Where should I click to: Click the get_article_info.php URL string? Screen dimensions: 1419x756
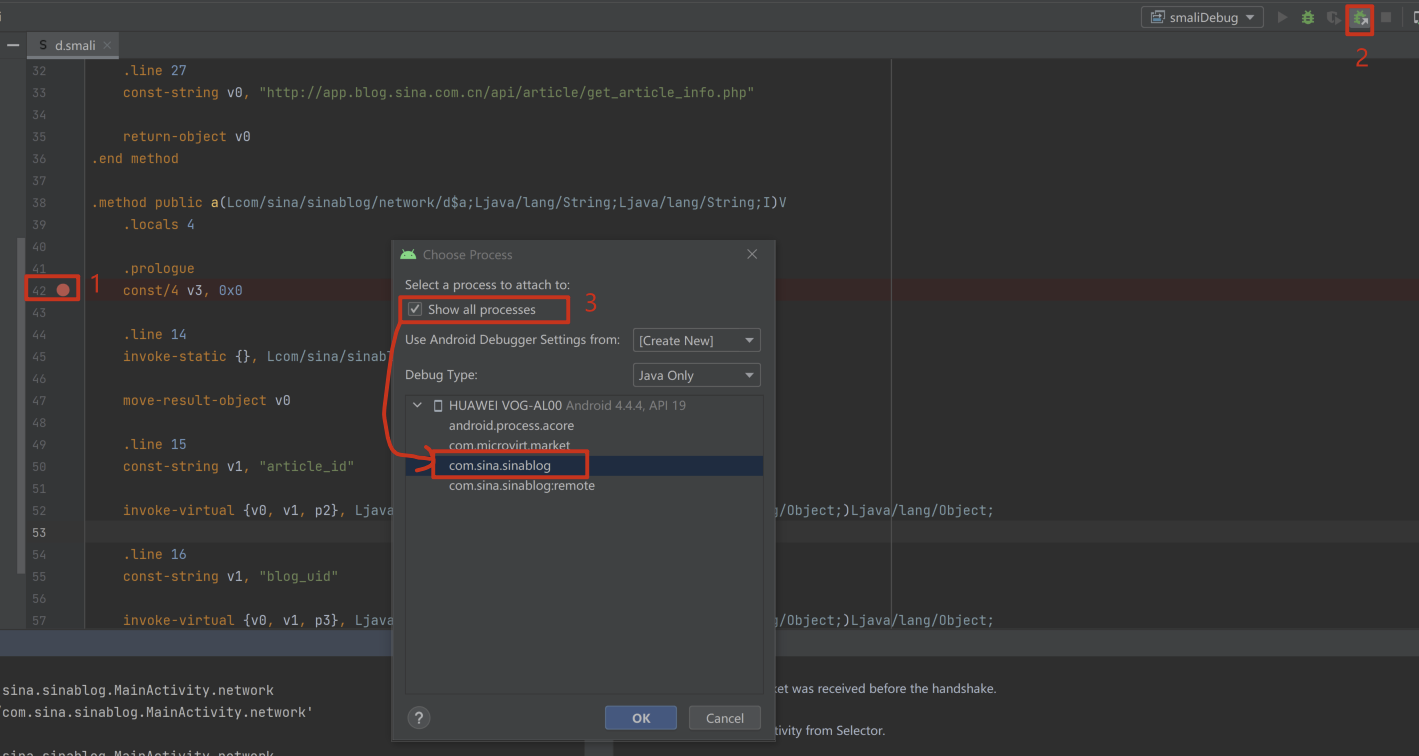(x=506, y=93)
